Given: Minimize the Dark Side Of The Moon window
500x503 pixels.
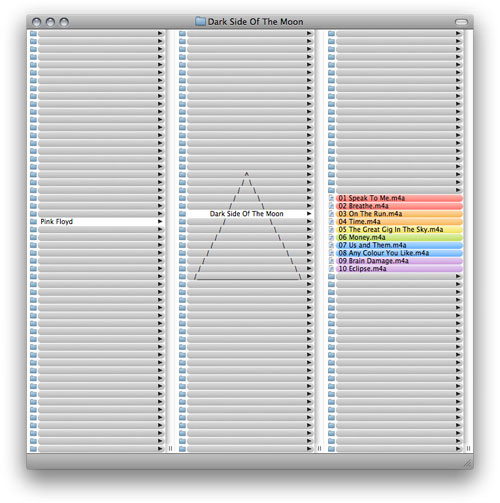Looking at the screenshot, I should (50, 22).
